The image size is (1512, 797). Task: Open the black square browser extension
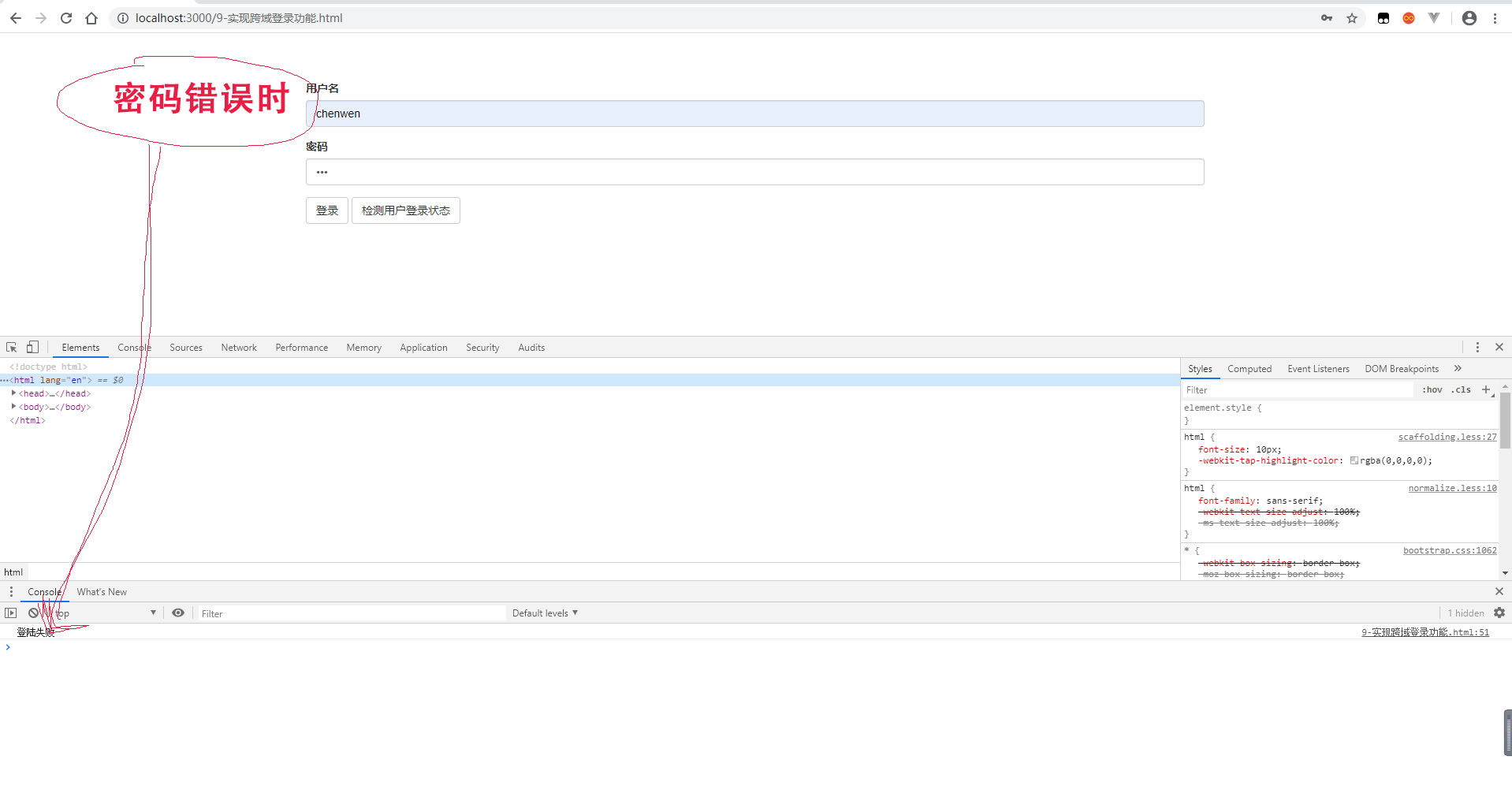pos(1384,18)
